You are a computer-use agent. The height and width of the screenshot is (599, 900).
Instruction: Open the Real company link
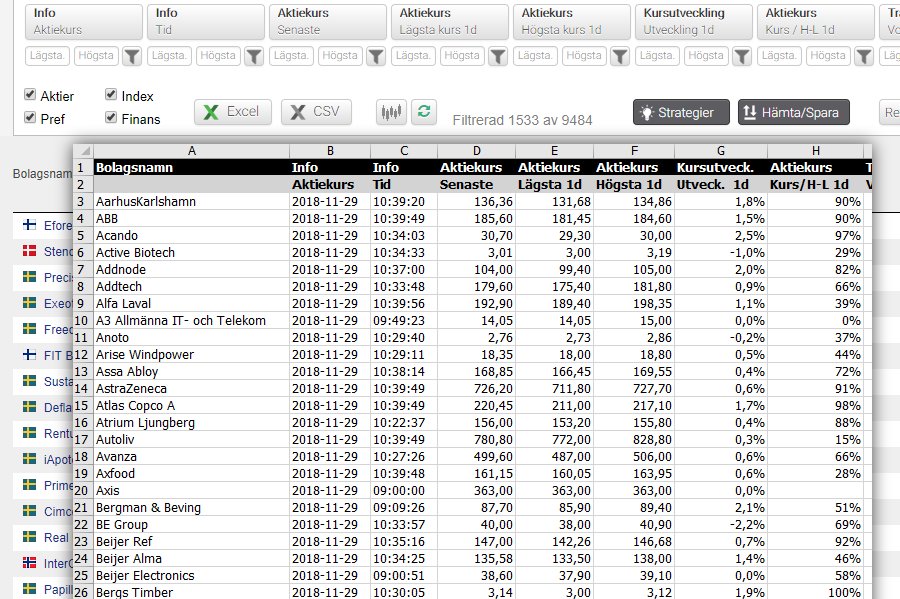click(x=56, y=538)
